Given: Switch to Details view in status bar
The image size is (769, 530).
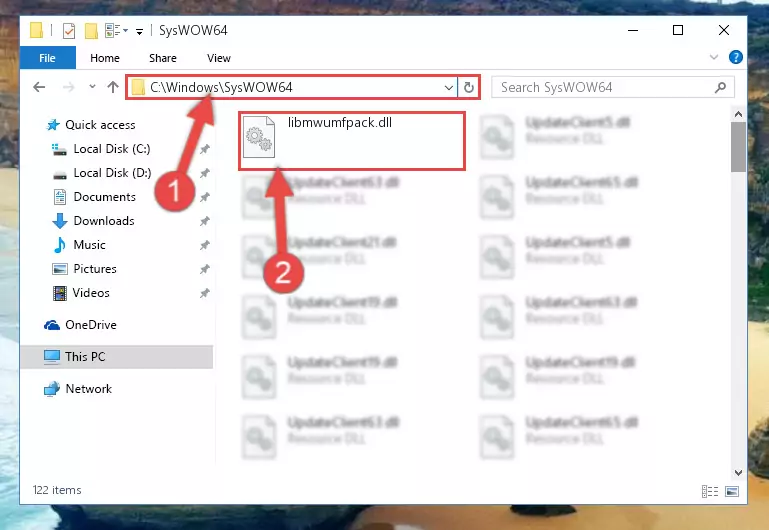Looking at the screenshot, I should pos(710,491).
